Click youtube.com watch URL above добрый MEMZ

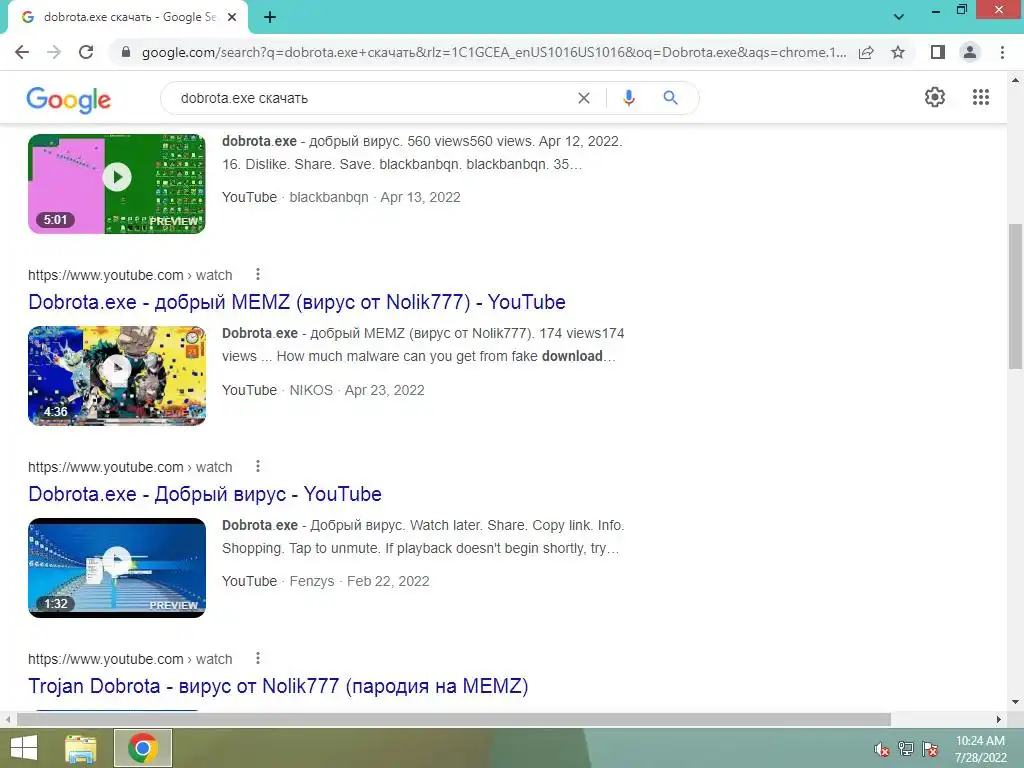click(x=130, y=275)
